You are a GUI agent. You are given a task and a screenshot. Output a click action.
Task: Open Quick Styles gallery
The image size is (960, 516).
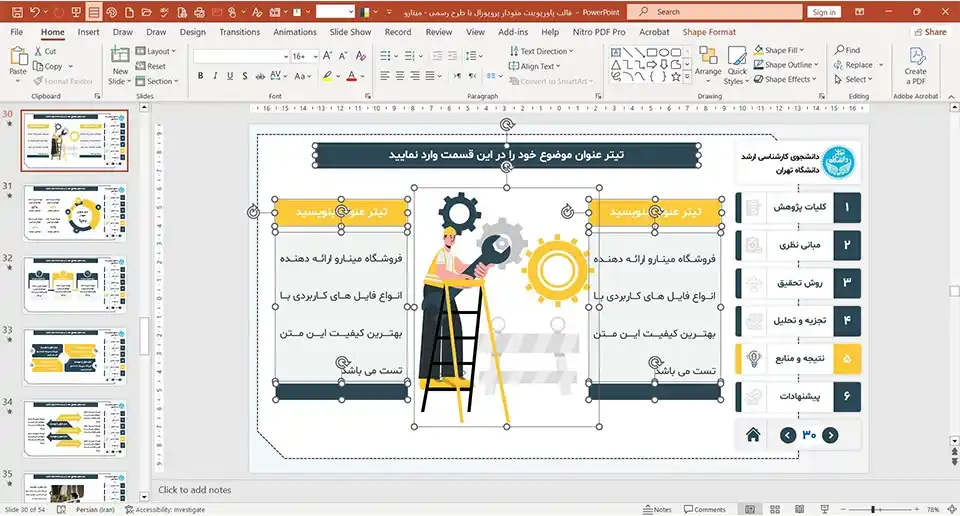coord(737,65)
